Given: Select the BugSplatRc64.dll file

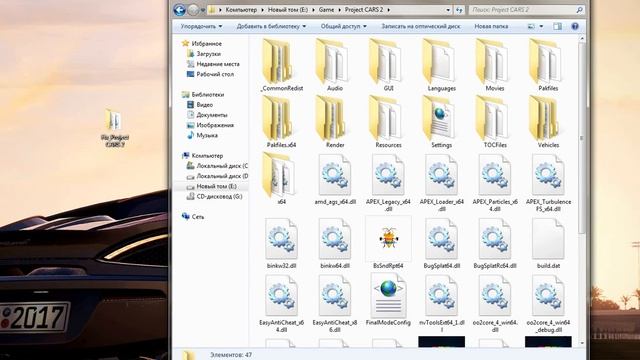Looking at the screenshot, I should (x=495, y=243).
